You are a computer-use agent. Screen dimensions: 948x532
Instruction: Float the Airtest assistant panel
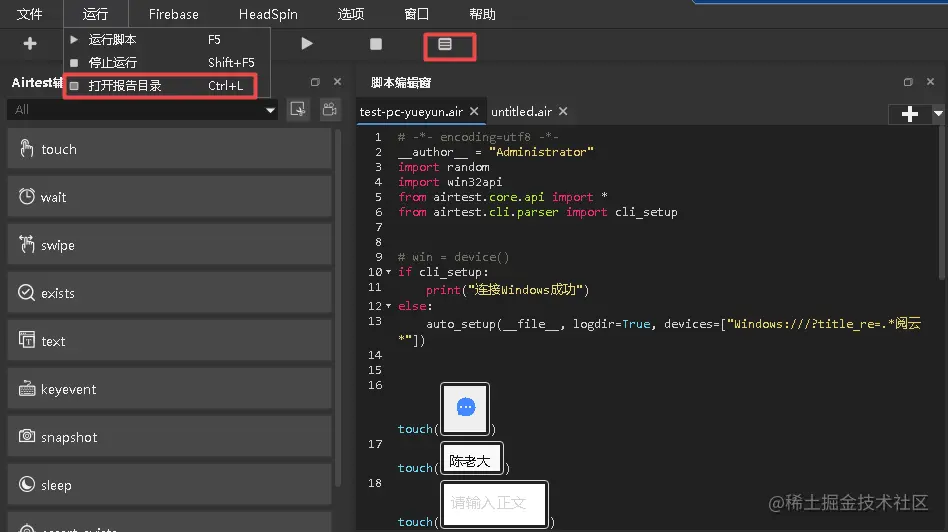coord(315,82)
